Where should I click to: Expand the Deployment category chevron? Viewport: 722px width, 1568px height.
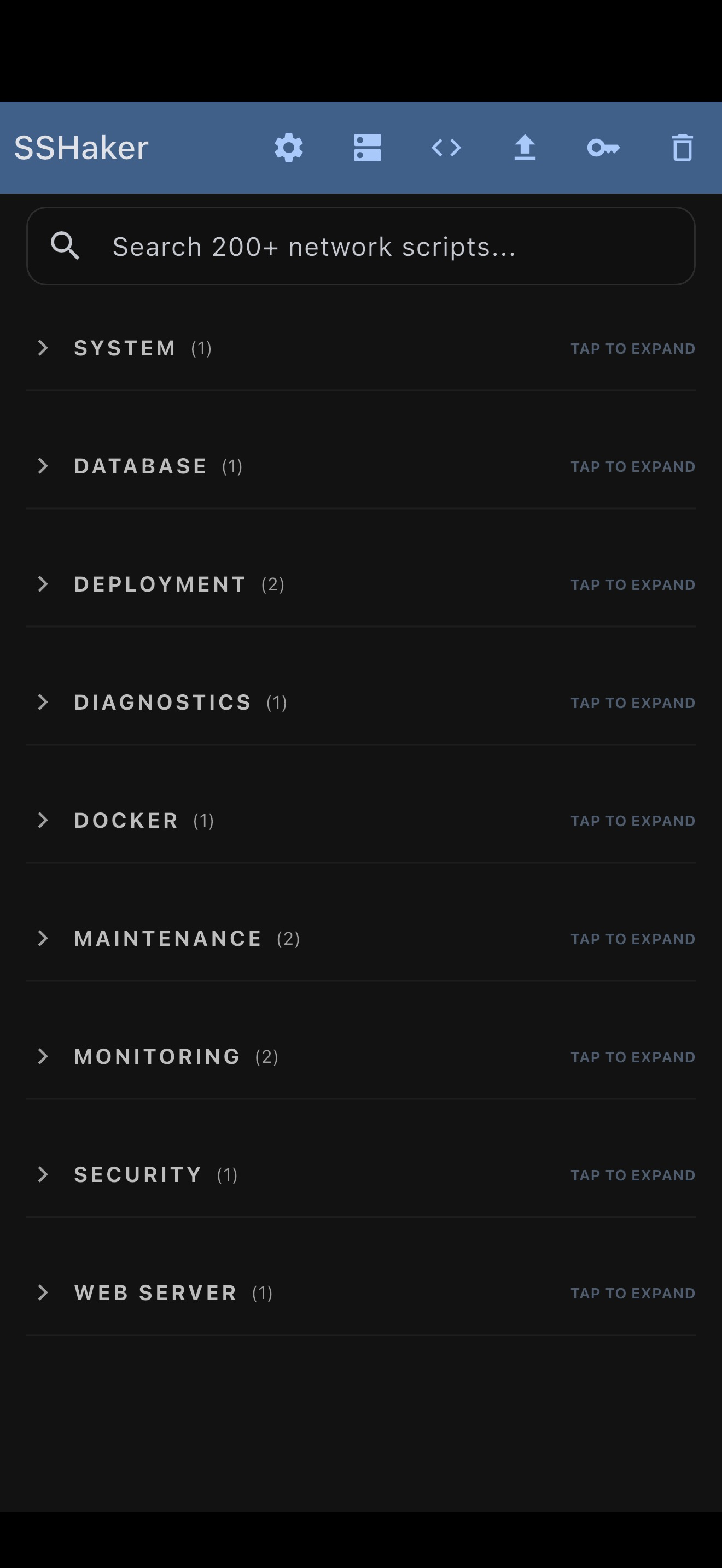tap(43, 584)
